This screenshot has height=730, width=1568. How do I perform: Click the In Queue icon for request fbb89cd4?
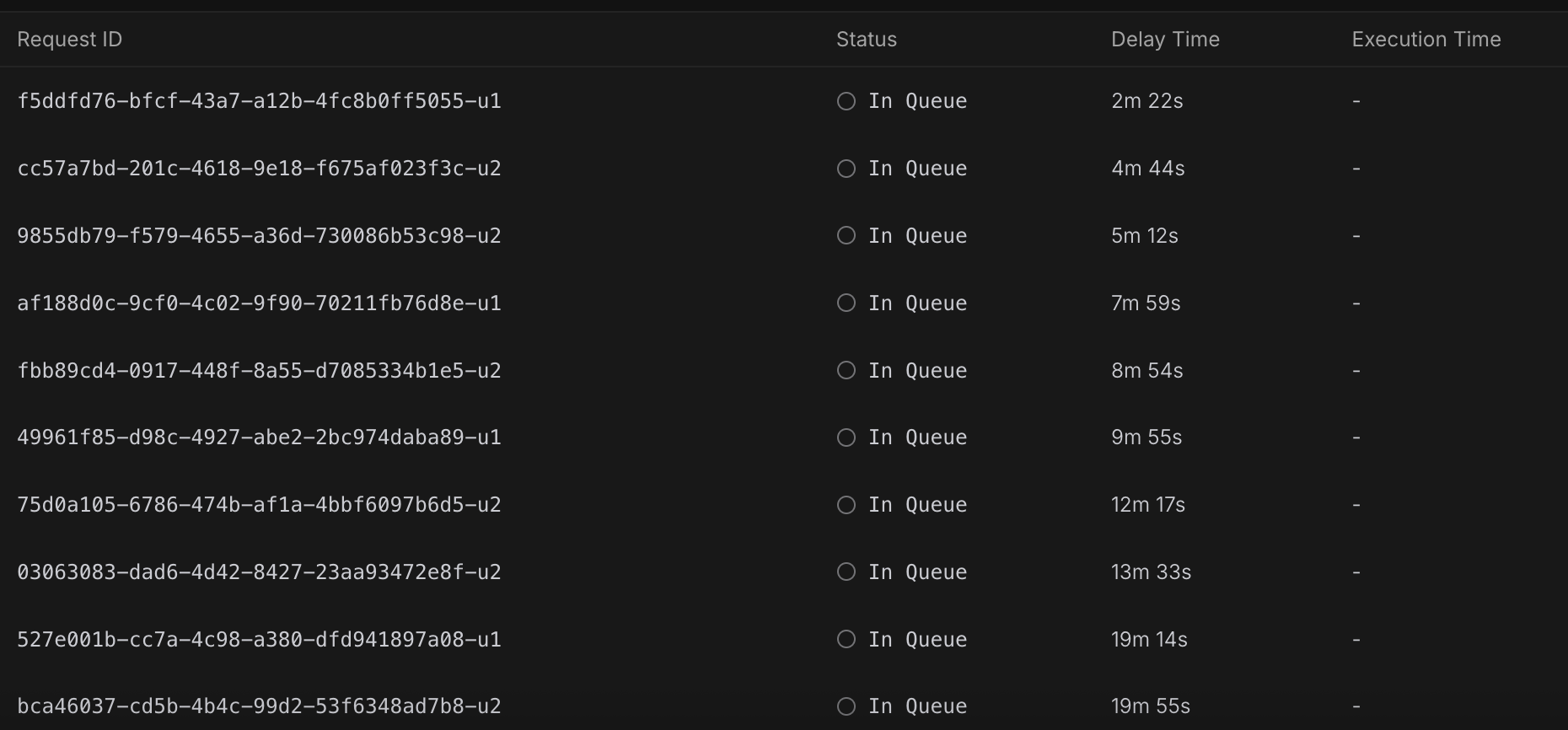(x=846, y=370)
